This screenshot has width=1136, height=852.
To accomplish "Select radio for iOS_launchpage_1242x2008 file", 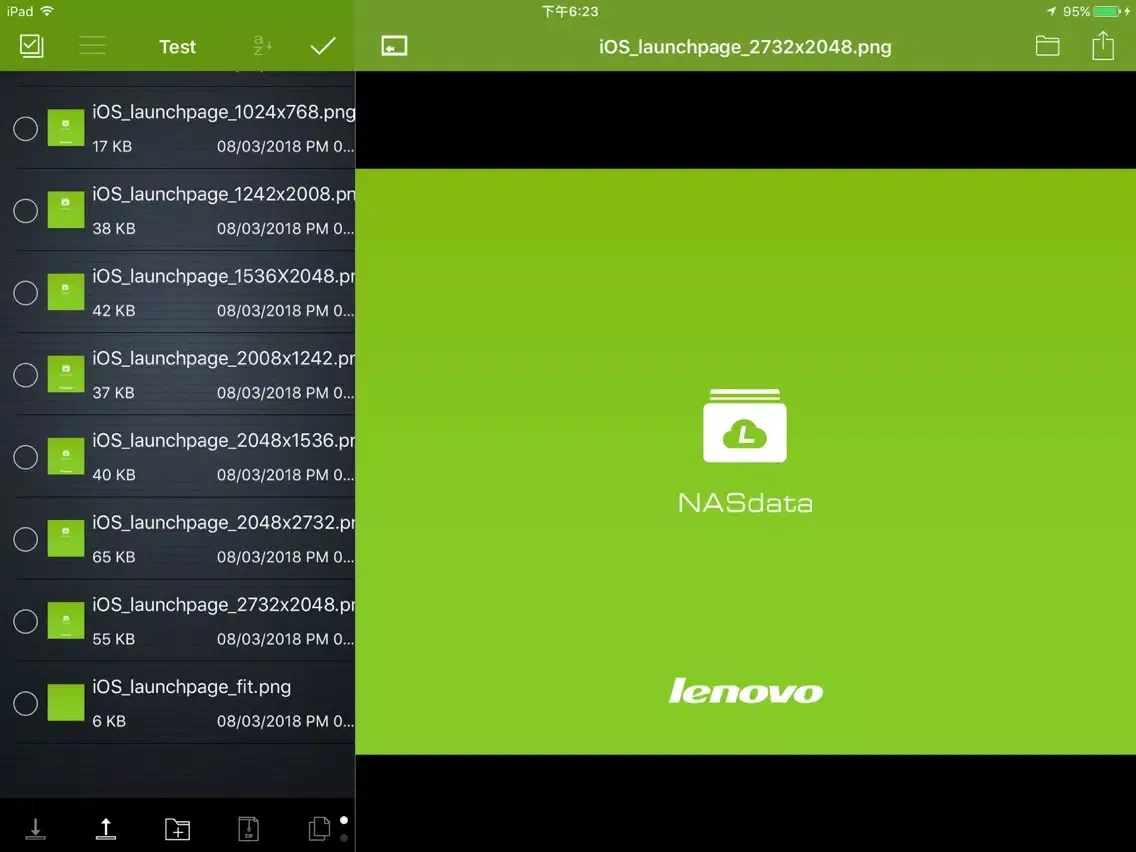I will [x=25, y=211].
